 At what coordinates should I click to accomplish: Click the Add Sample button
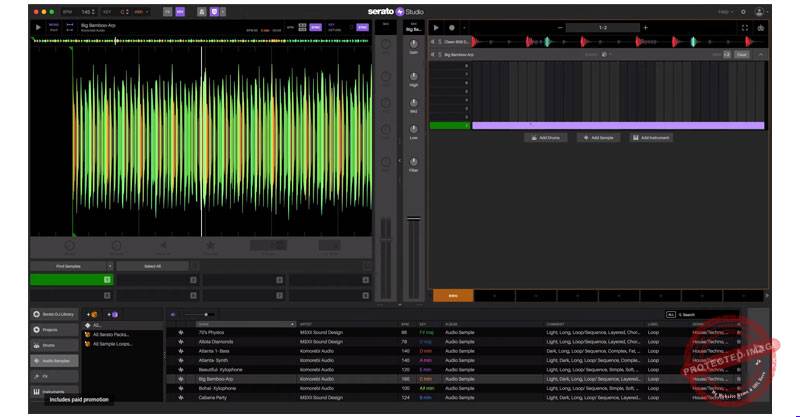point(598,138)
